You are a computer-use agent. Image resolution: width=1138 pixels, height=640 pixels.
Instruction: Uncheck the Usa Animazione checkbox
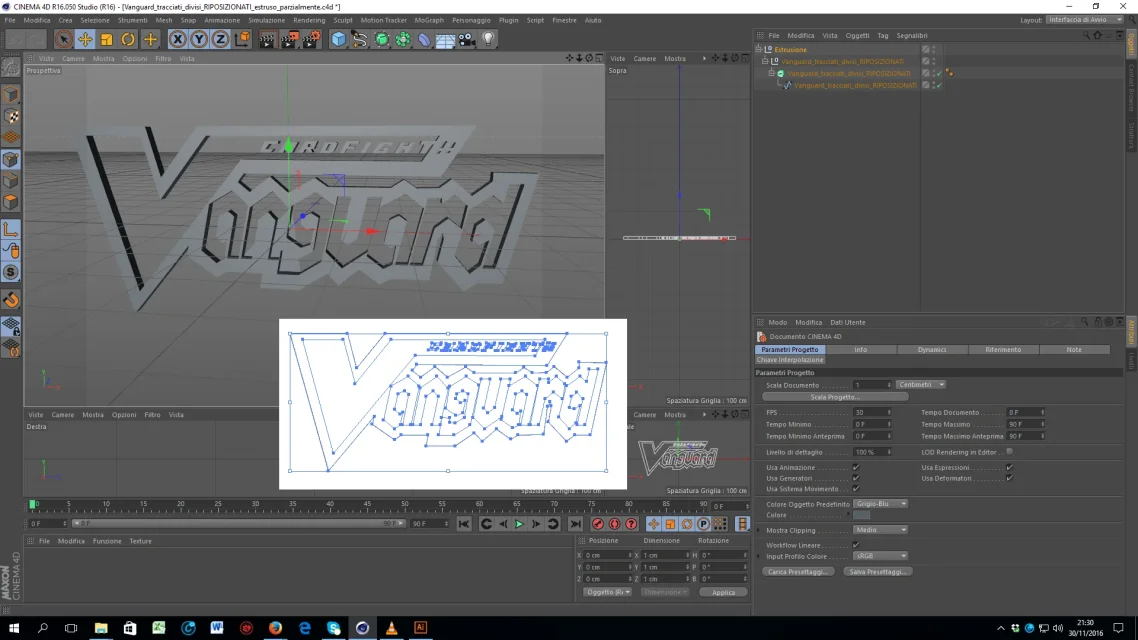point(856,467)
